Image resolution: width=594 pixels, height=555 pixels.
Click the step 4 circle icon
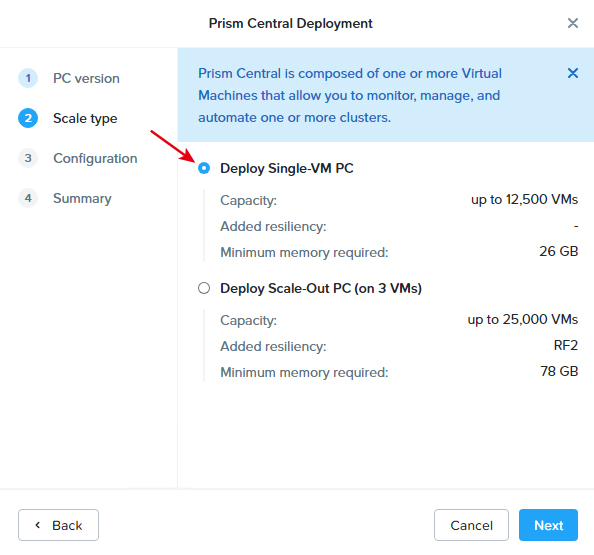pos(28,198)
